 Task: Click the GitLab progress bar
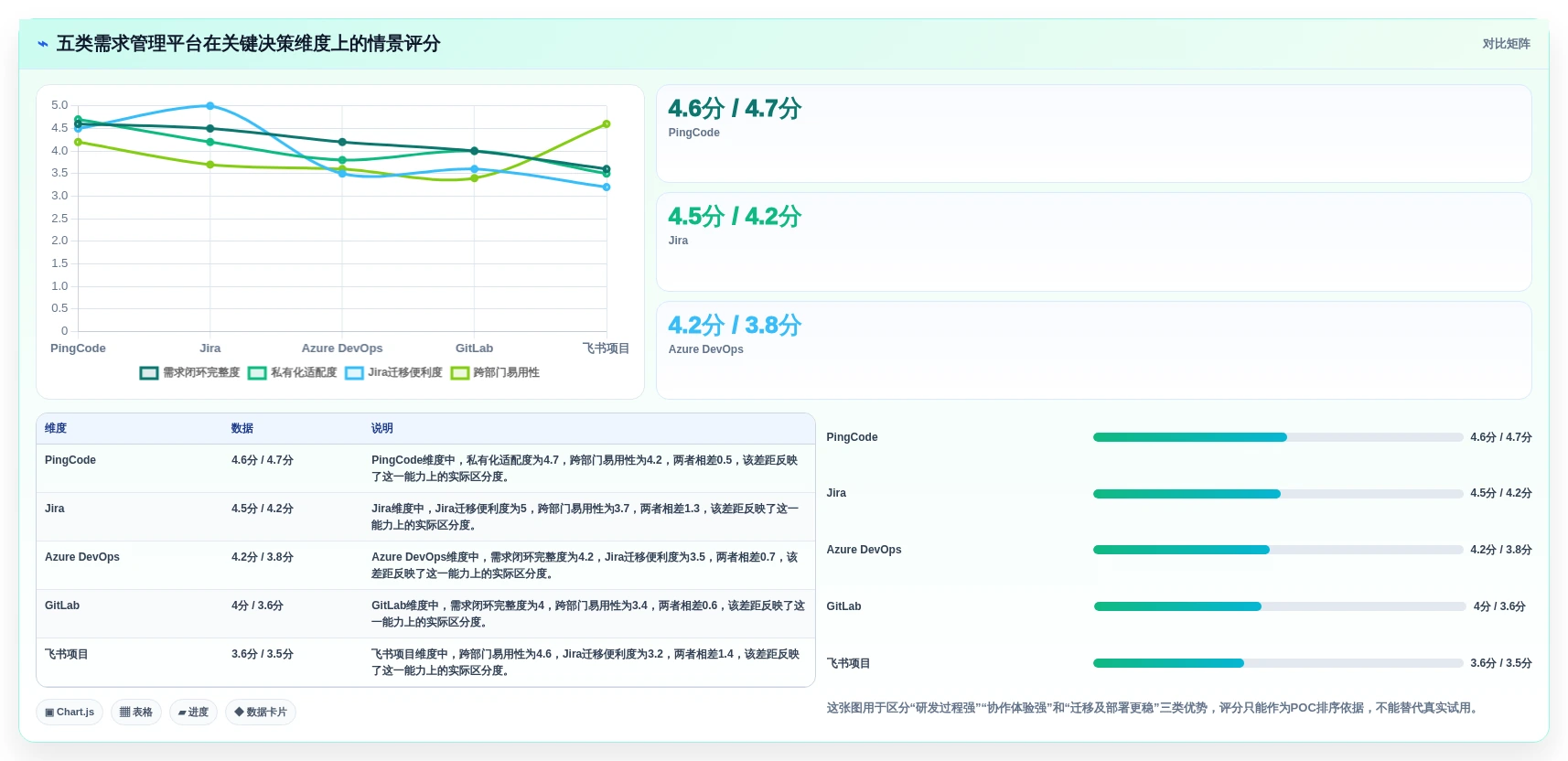pos(1280,606)
